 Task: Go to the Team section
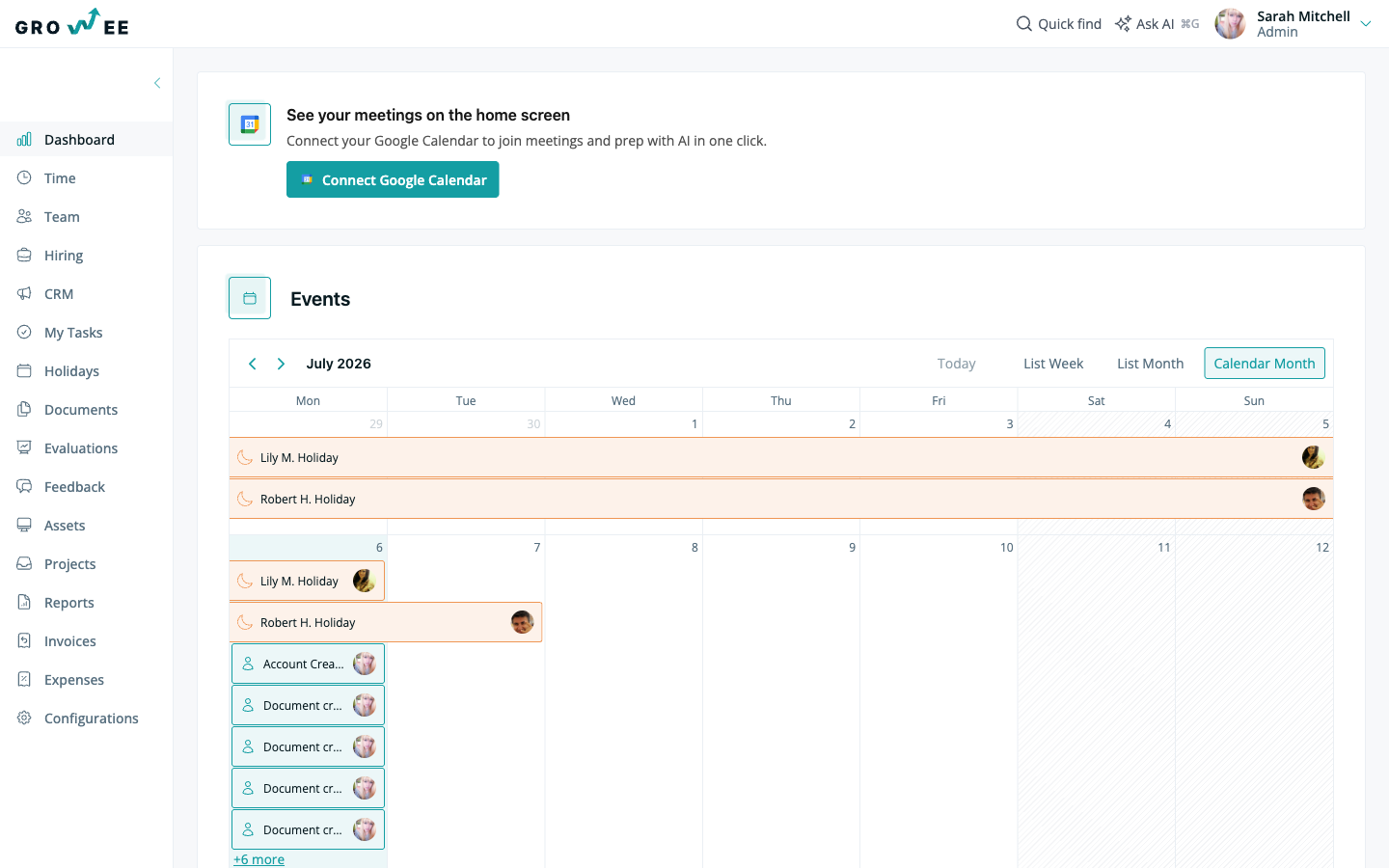pyautogui.click(x=86, y=216)
